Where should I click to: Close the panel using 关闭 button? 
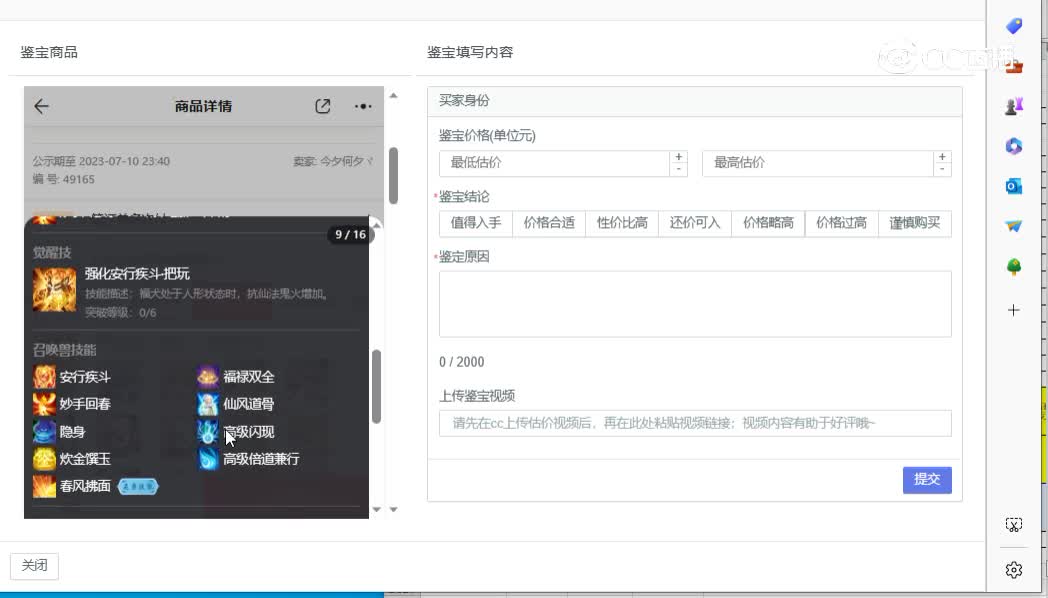[34, 565]
